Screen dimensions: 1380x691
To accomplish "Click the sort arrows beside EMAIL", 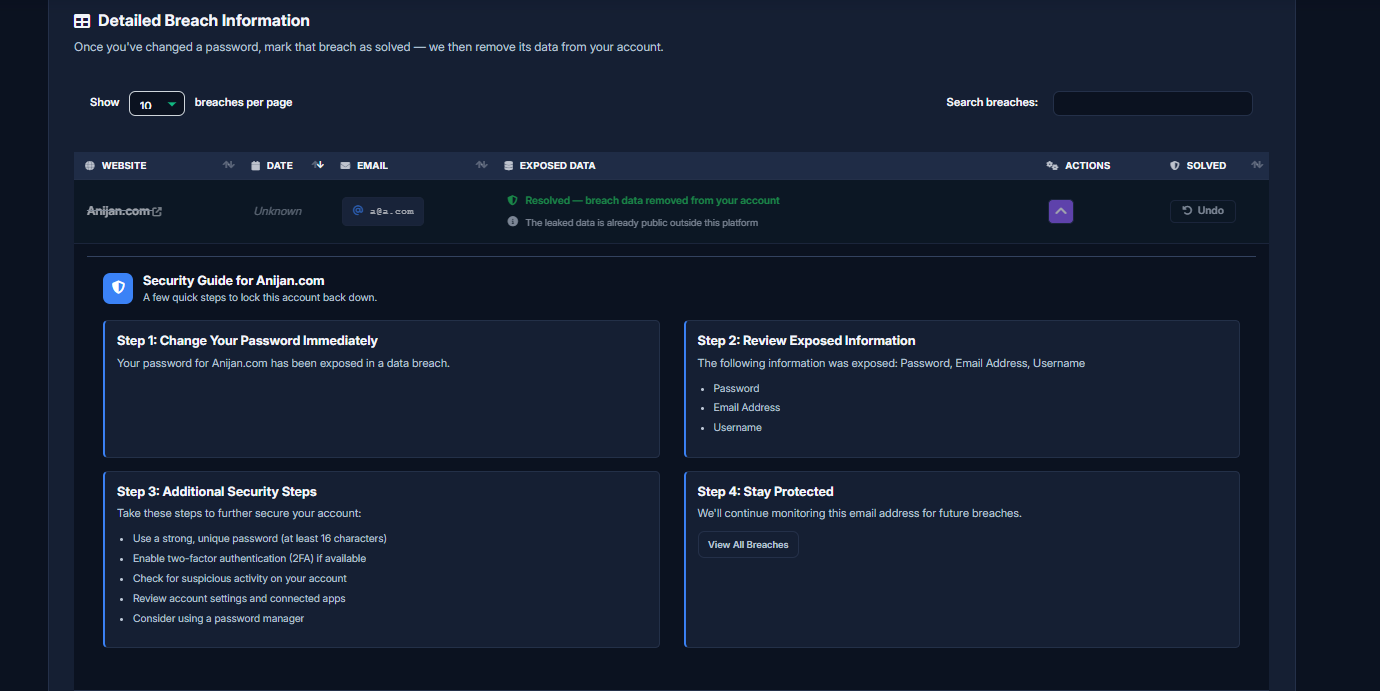I will click(481, 165).
